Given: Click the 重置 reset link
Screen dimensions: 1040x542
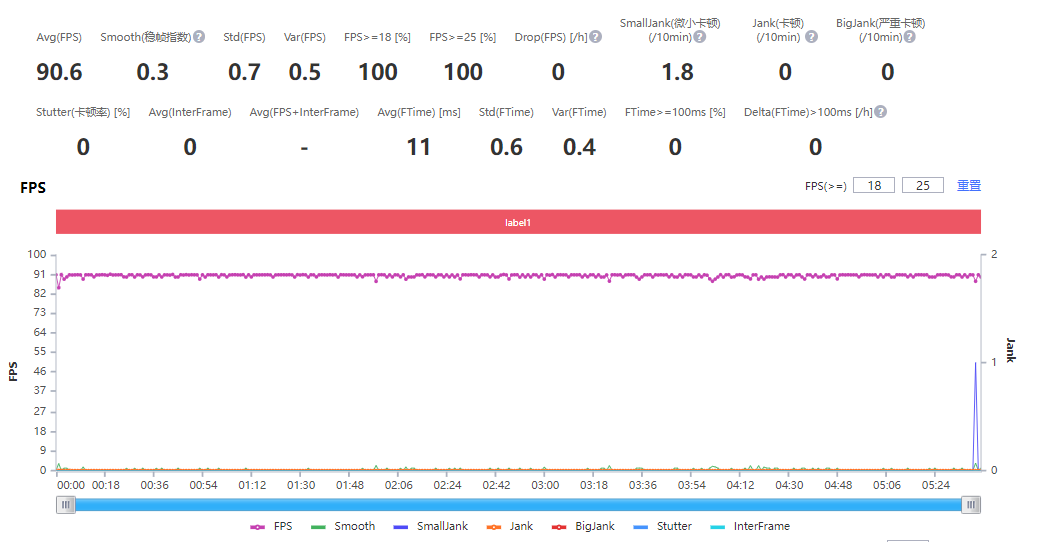Looking at the screenshot, I should click(x=969, y=186).
